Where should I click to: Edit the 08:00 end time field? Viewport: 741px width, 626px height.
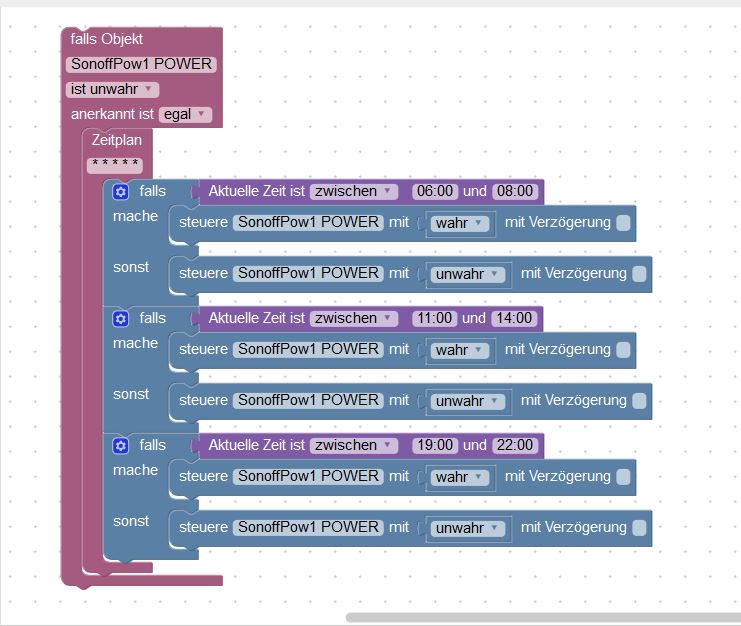click(x=515, y=191)
